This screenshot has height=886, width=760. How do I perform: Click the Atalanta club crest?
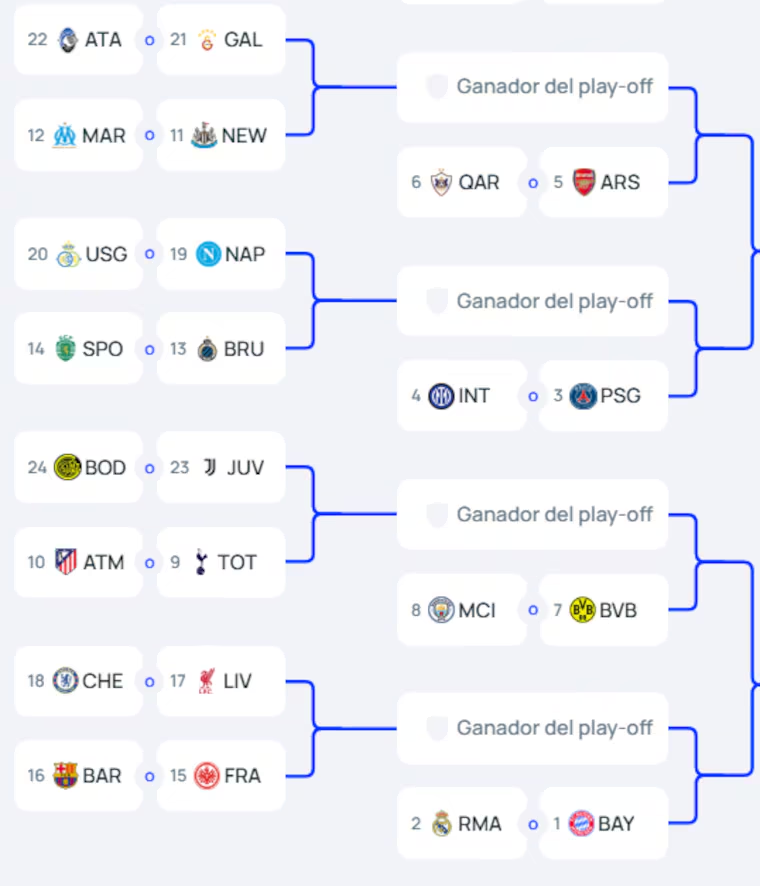68,40
